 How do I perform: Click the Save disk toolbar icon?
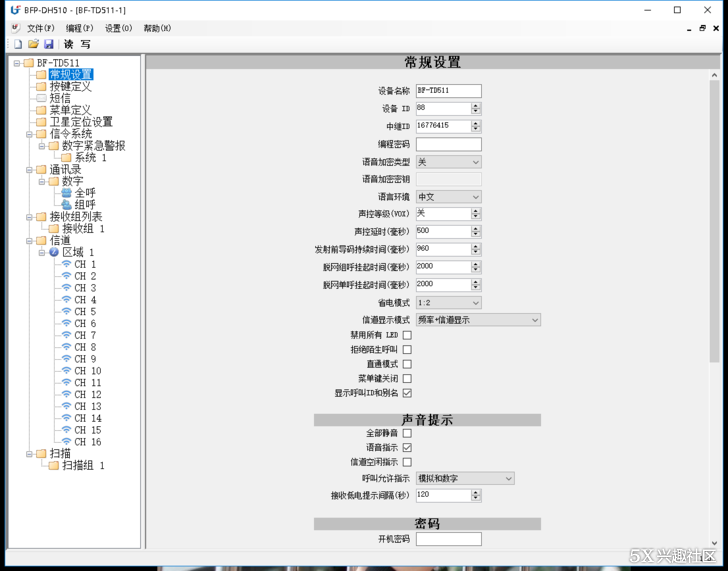coord(48,44)
